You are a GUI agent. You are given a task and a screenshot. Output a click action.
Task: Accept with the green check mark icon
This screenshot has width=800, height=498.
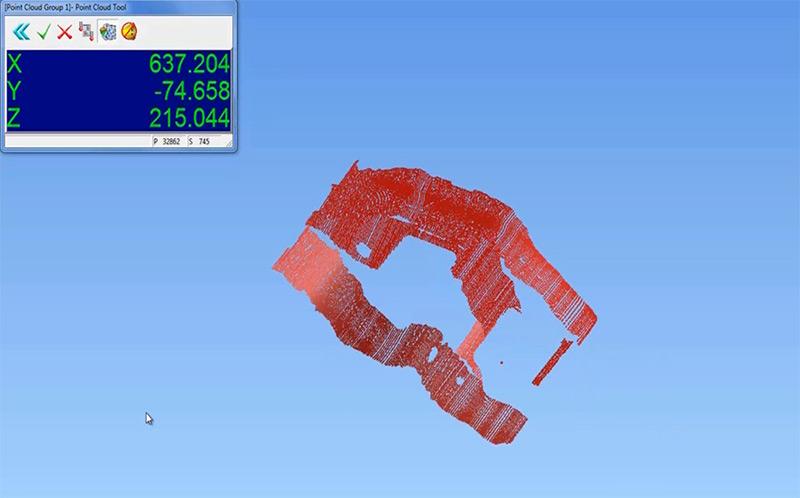point(43,32)
